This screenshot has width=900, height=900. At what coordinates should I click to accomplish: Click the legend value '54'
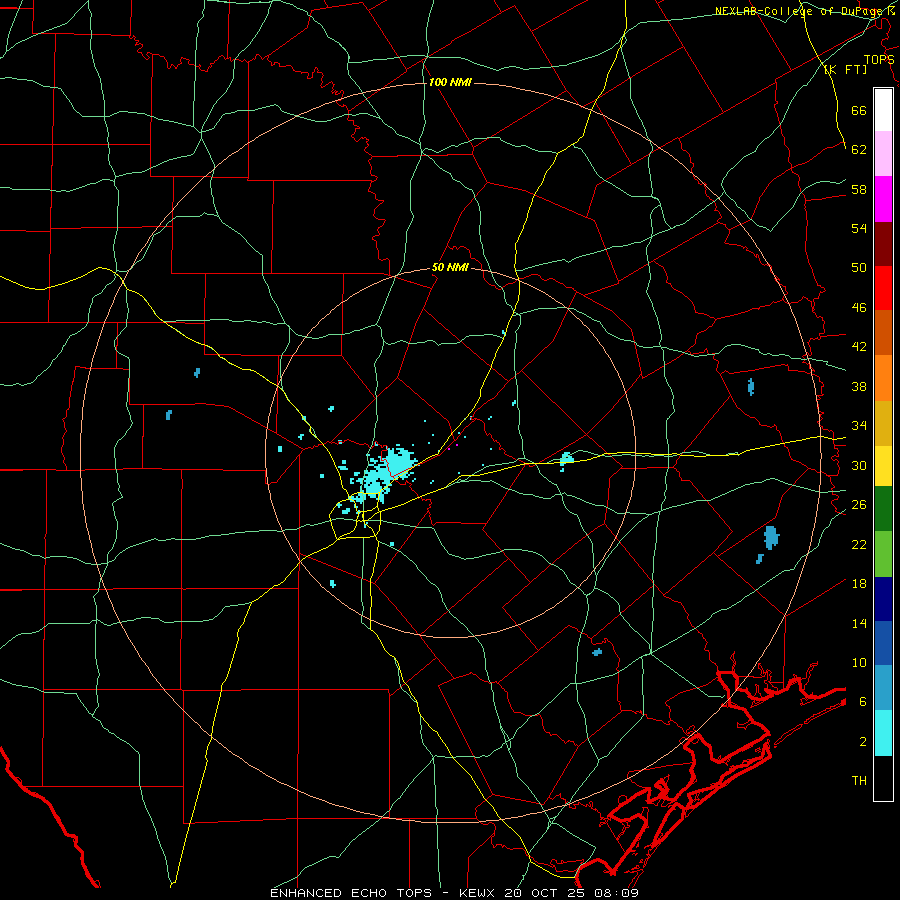coord(859,228)
